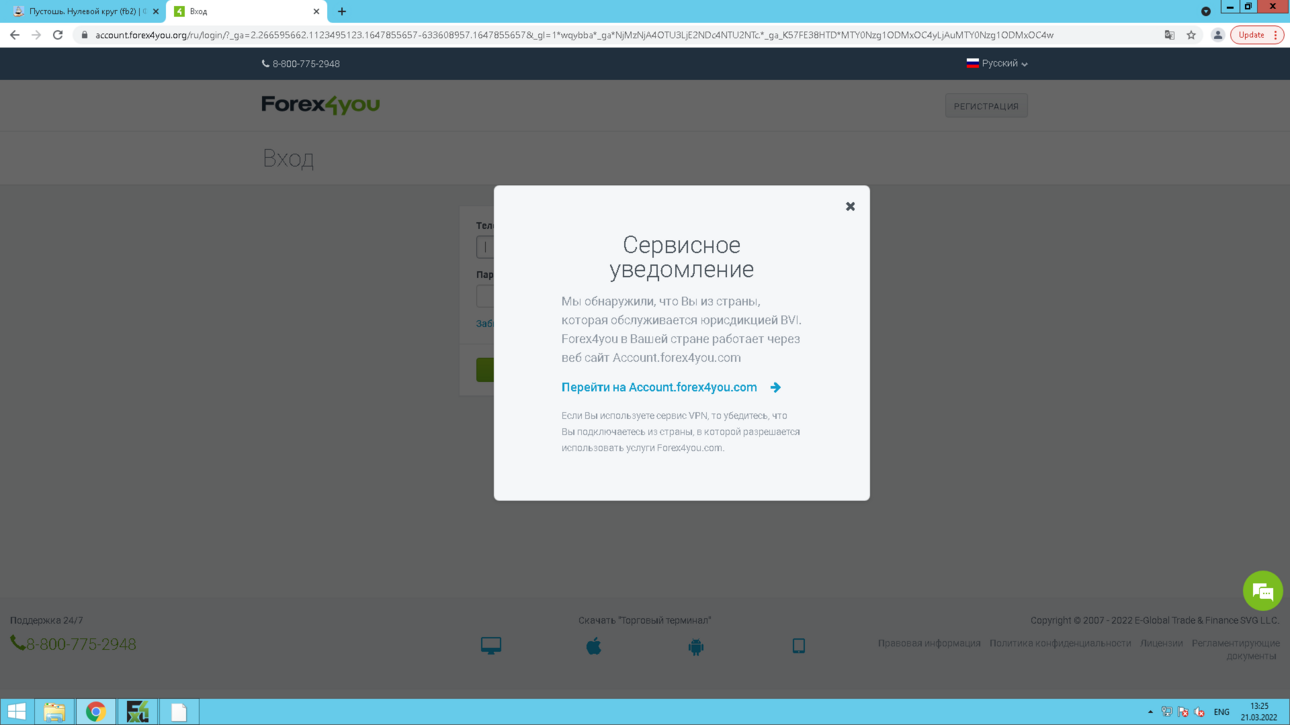
Task: Click the ENG input language indicator
Action: point(1221,712)
